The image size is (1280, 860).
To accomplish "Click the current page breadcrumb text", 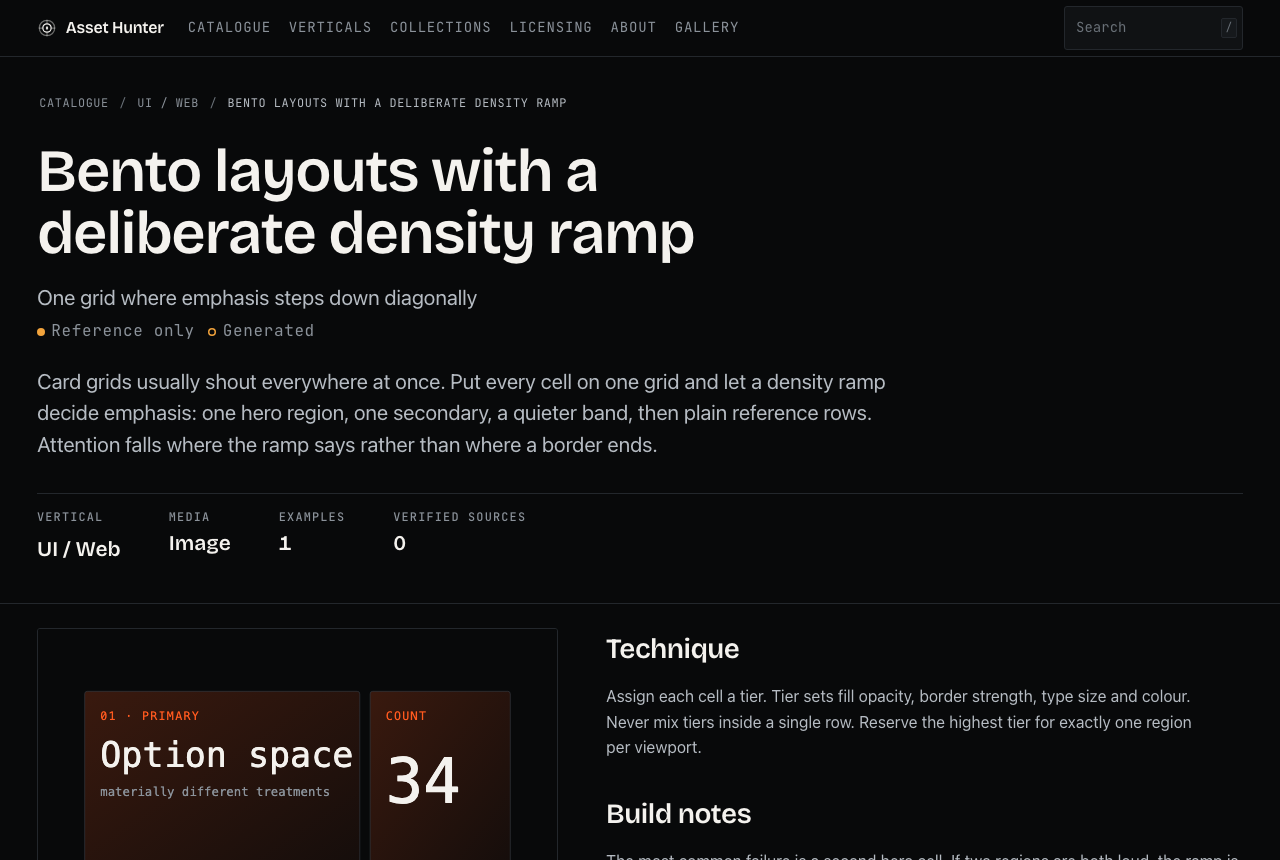I will (397, 103).
